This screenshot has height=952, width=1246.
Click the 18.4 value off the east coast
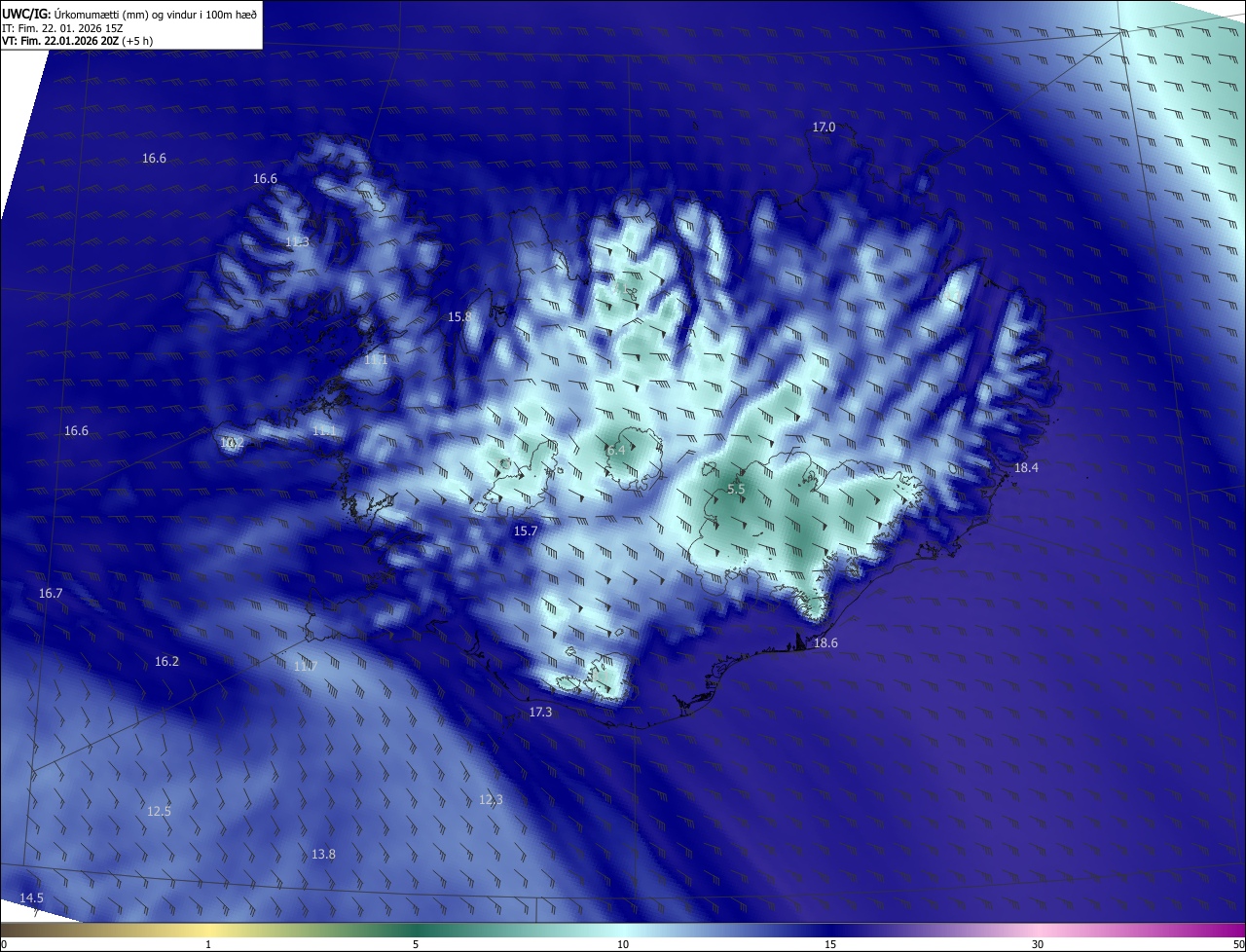pos(1026,467)
